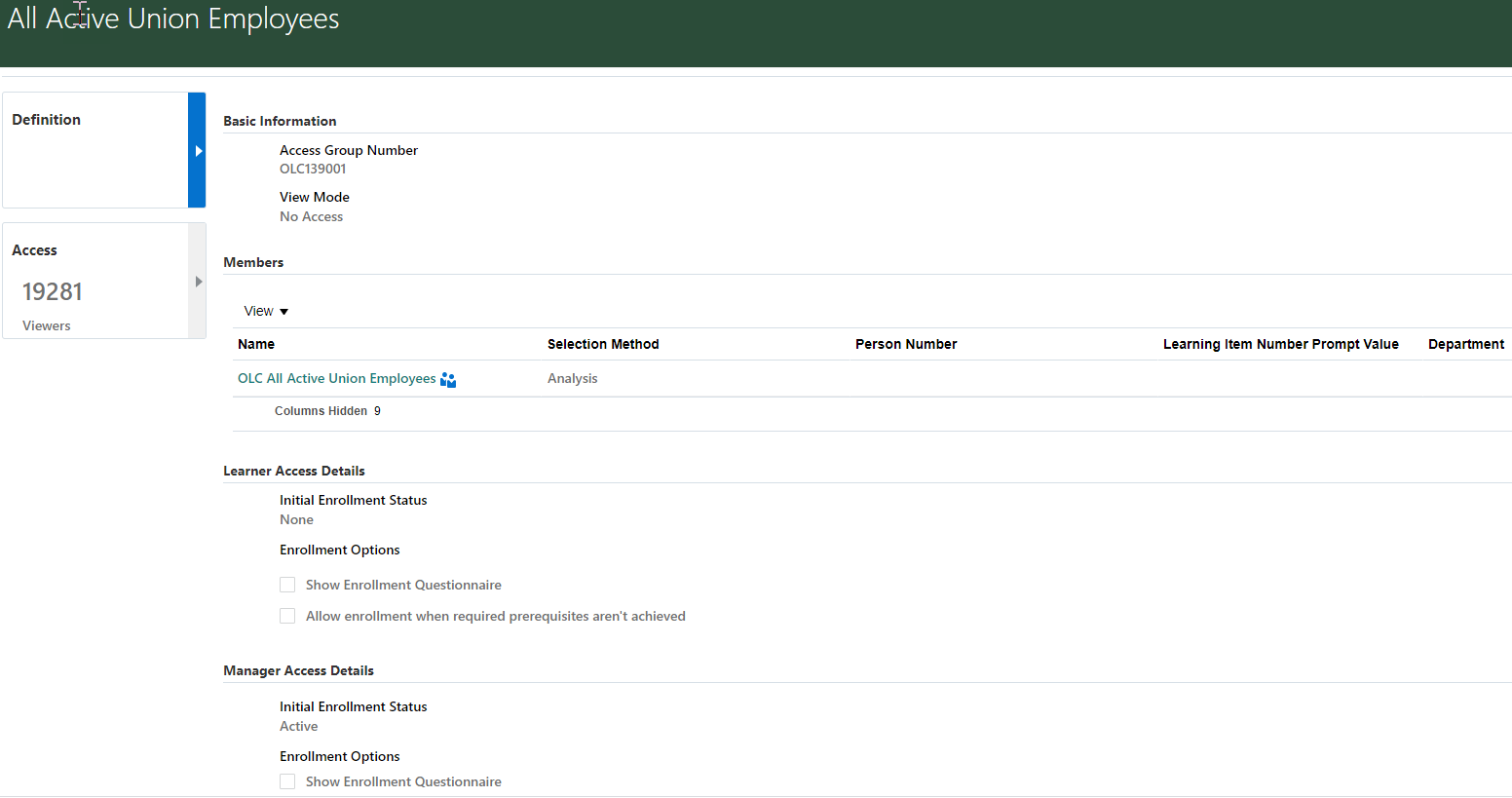Click the Name column header
The height and width of the screenshot is (798, 1512).
point(256,344)
